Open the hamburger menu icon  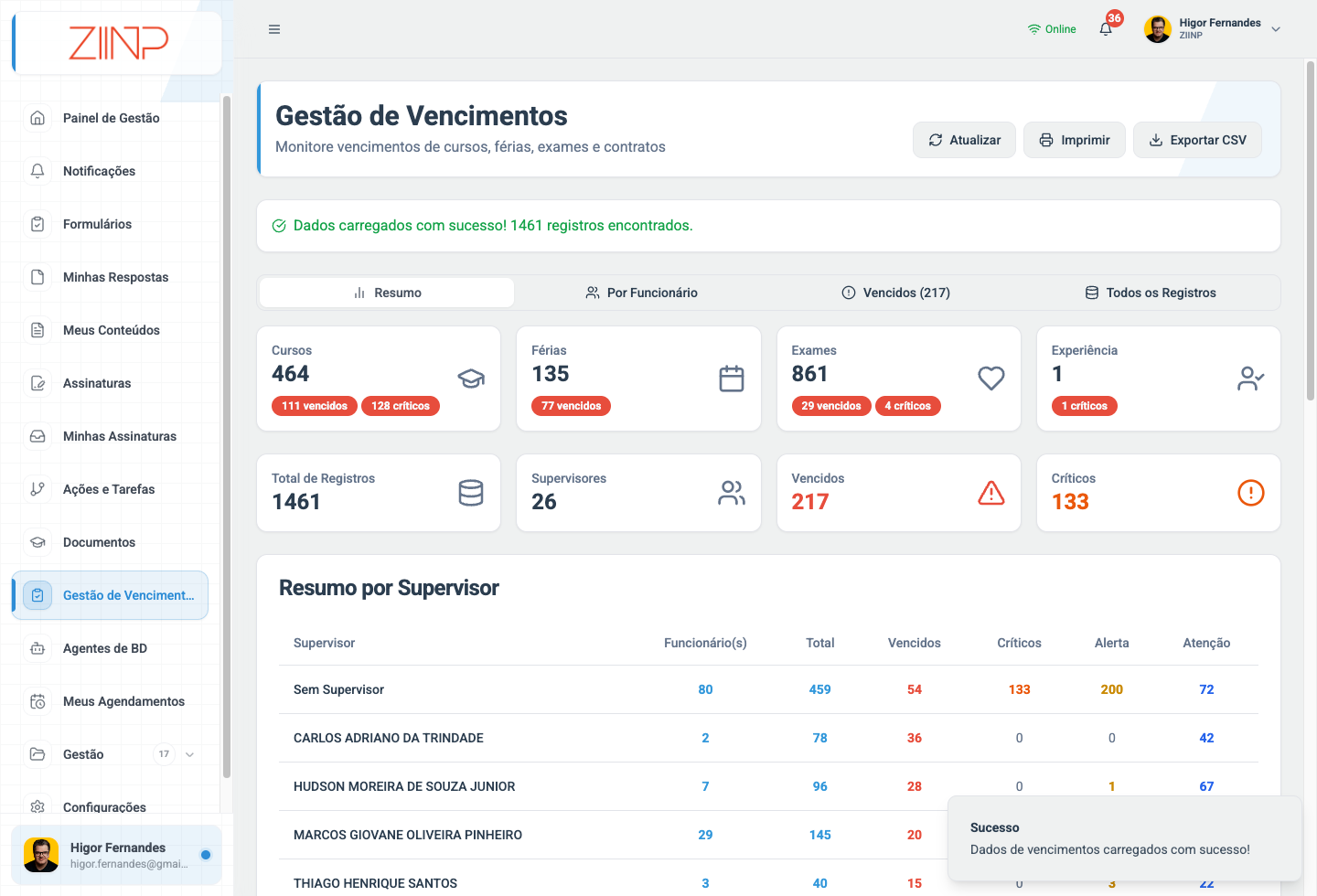tap(274, 29)
